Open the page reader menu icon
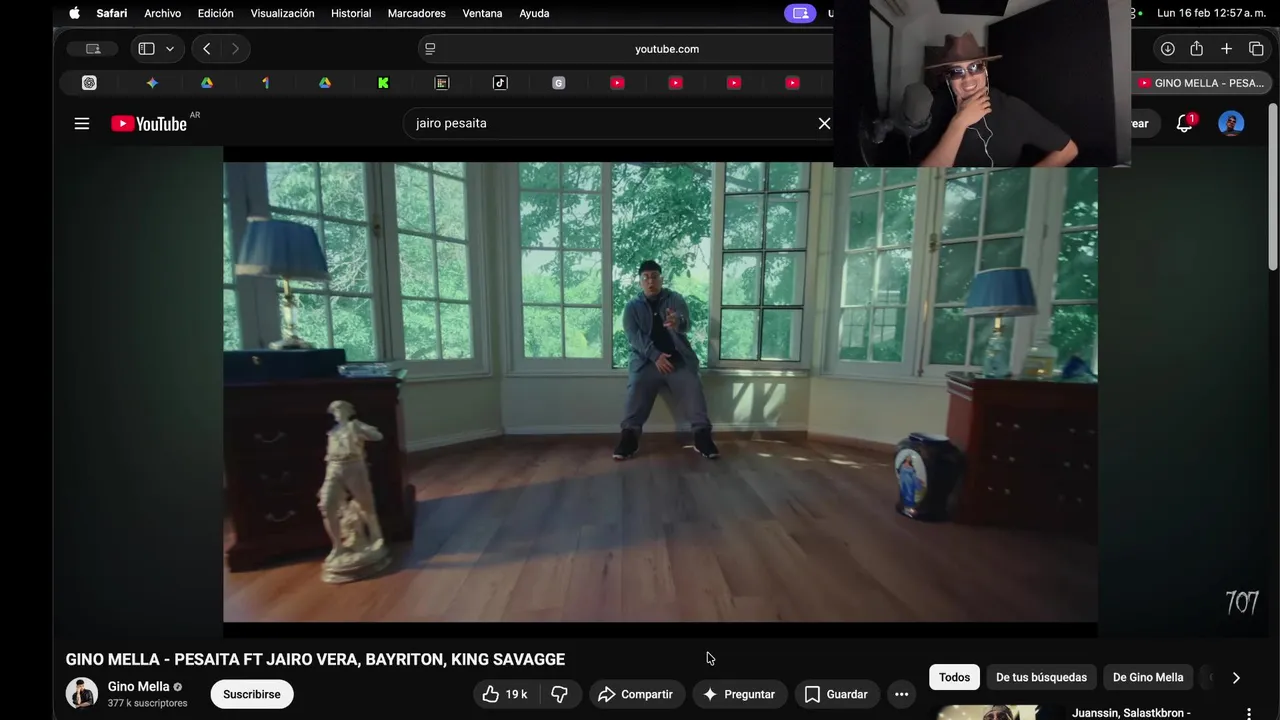1280x720 pixels. tap(430, 48)
